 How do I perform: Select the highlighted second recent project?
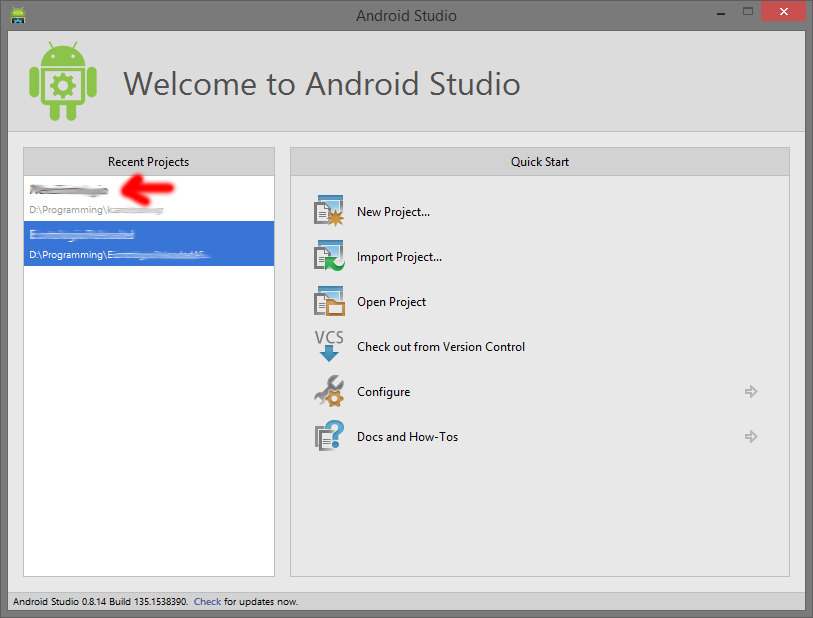149,244
